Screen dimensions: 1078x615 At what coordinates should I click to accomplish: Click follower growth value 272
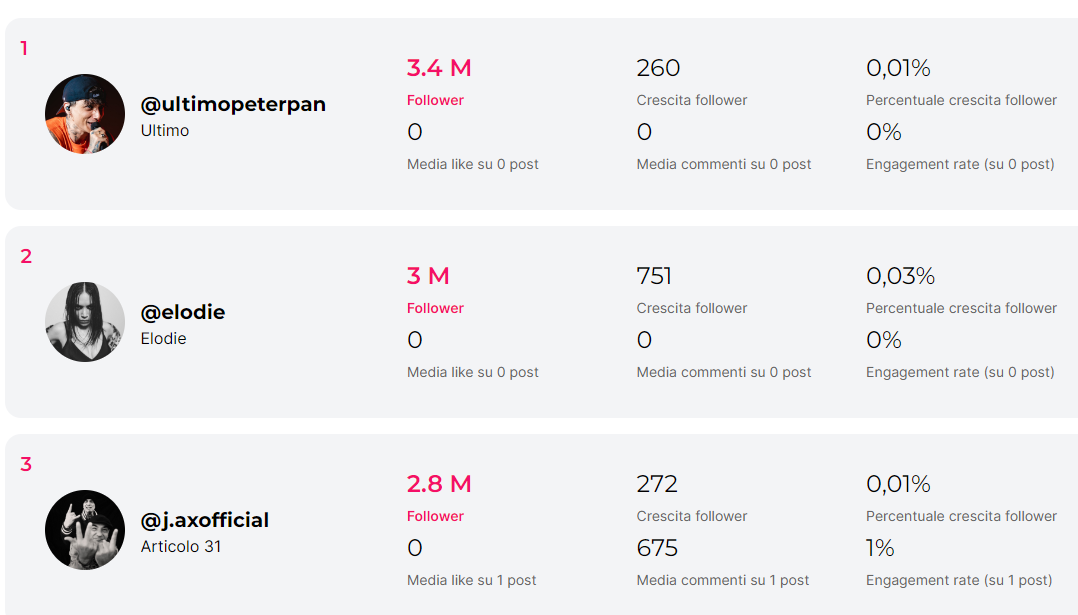(657, 484)
